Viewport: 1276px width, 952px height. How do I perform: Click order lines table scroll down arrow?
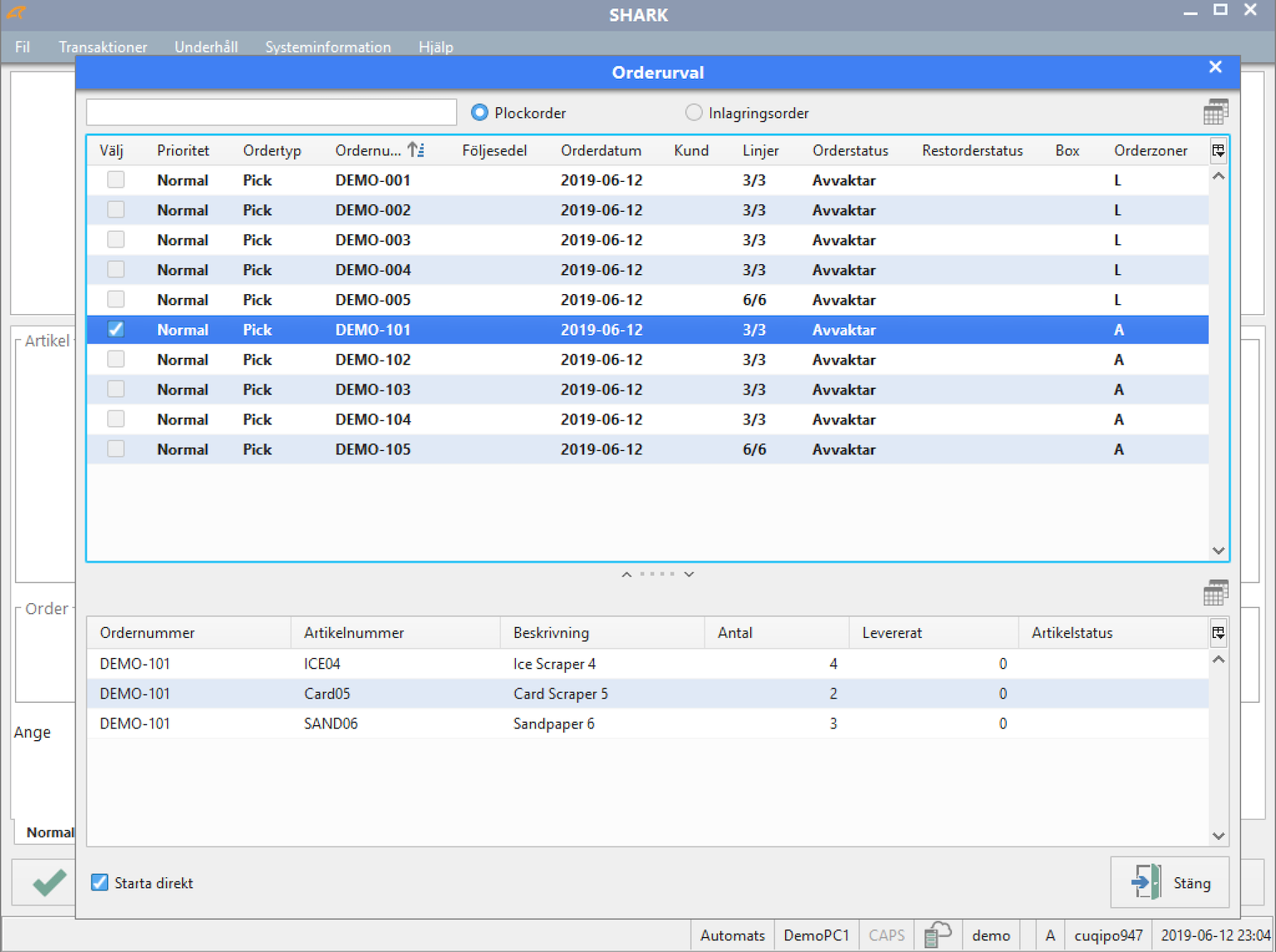[1219, 836]
